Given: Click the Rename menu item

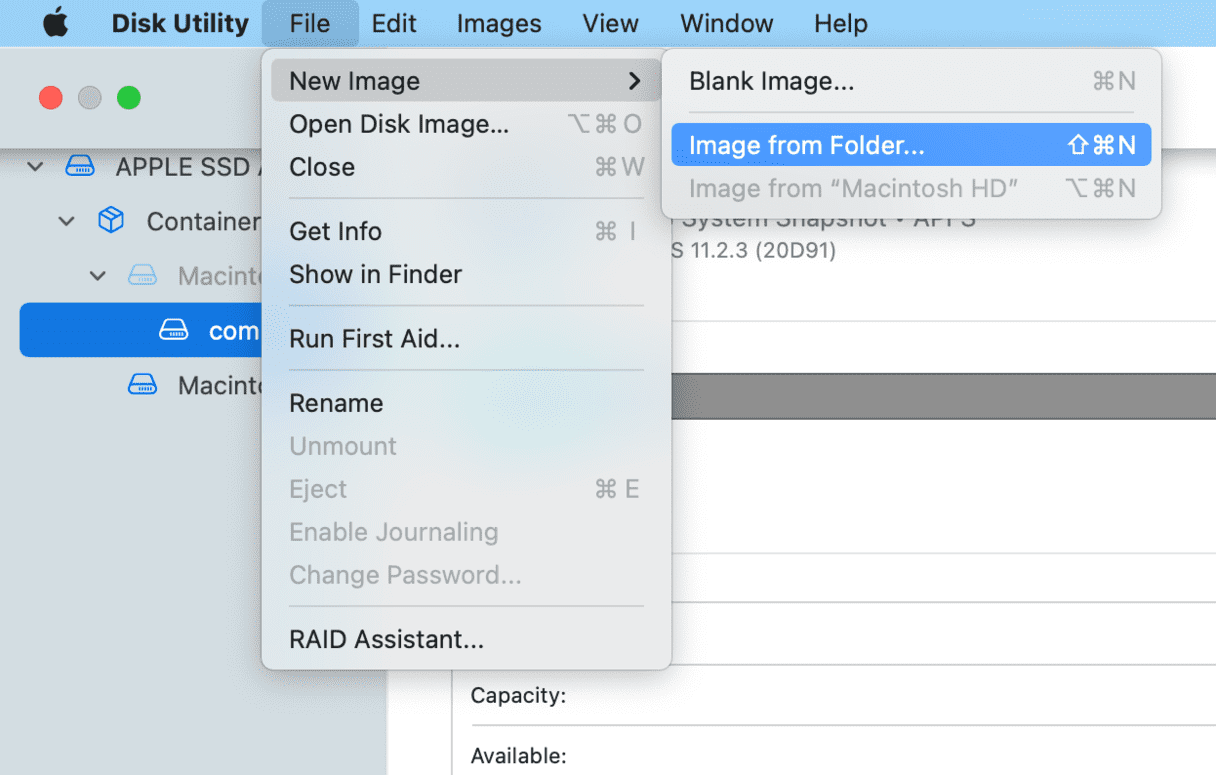Looking at the screenshot, I should click(x=336, y=403).
